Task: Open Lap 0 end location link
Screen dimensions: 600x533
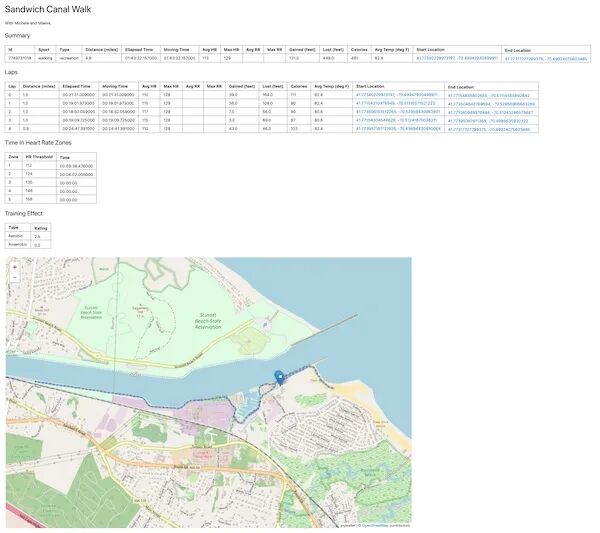Action: point(489,95)
